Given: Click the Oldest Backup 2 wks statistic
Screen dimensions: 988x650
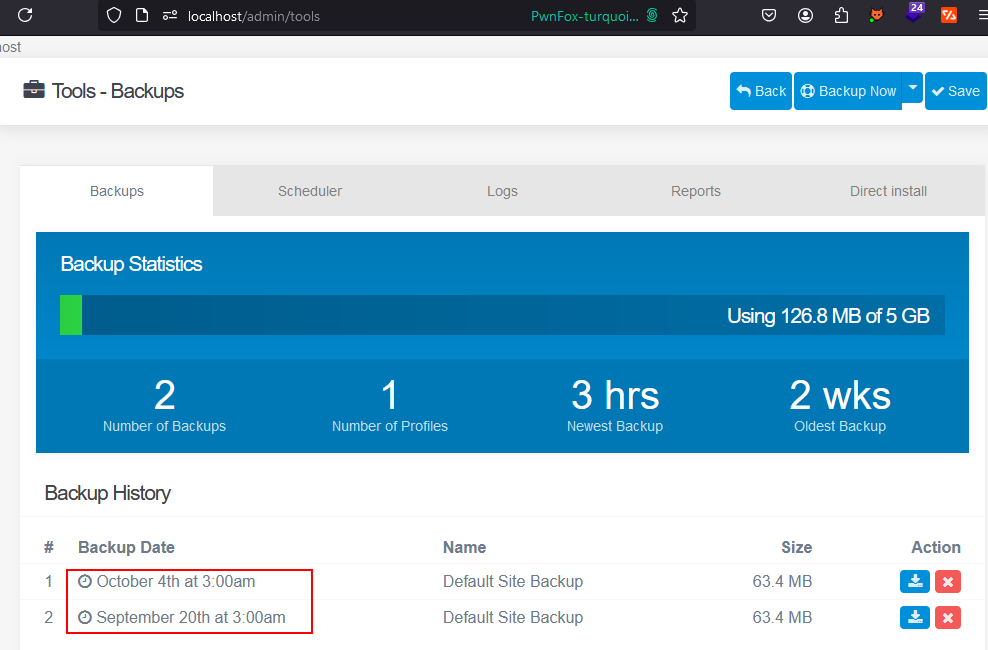Looking at the screenshot, I should tap(840, 405).
